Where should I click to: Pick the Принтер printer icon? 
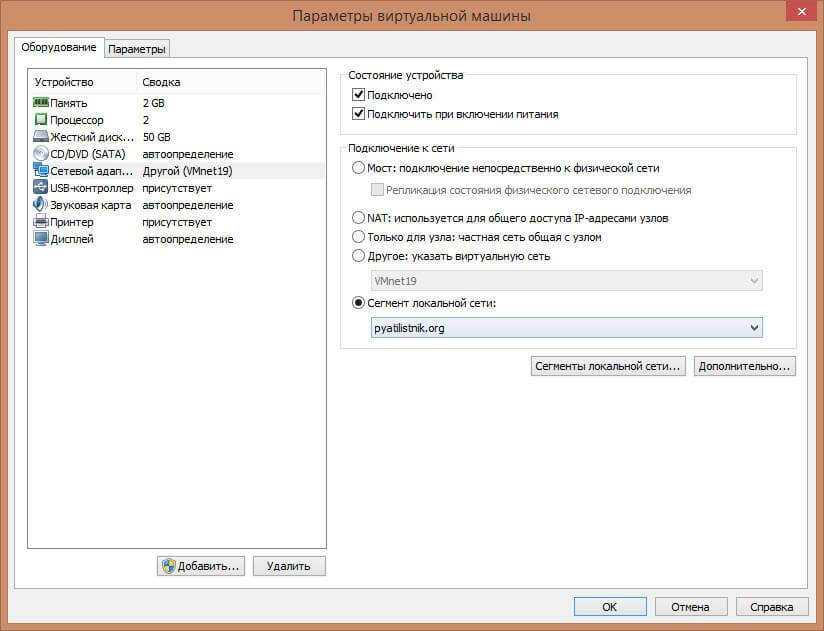tap(41, 222)
